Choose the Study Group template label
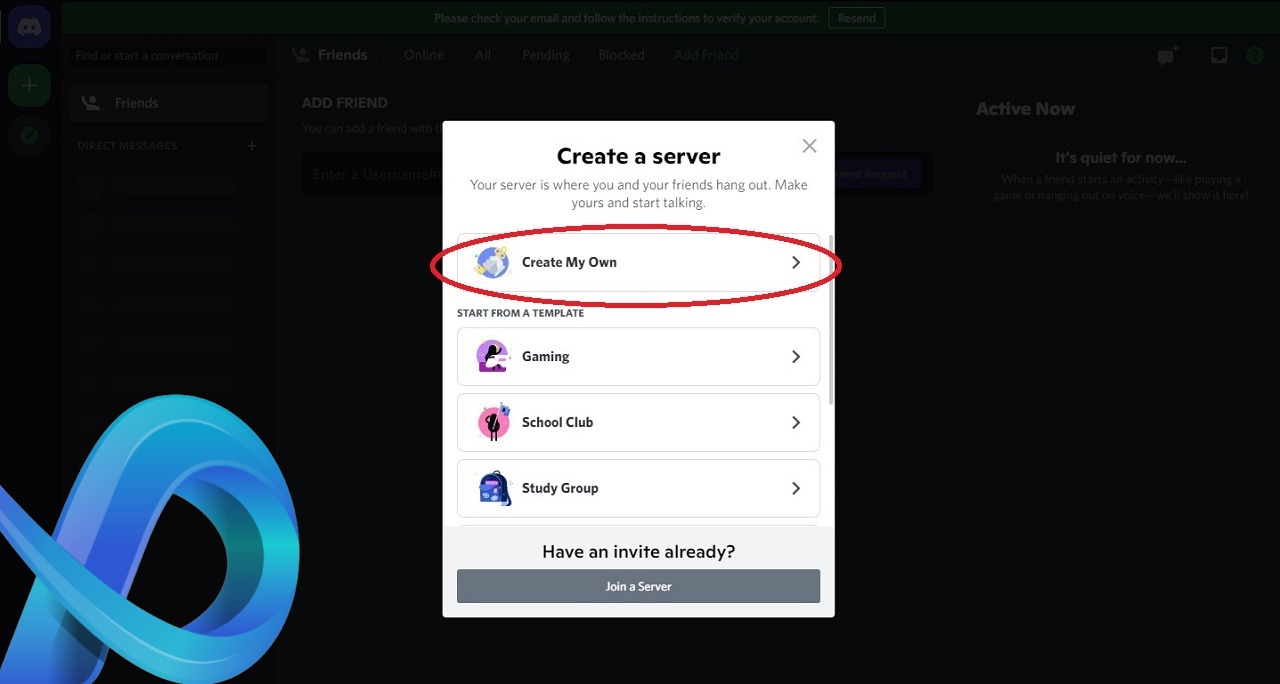The image size is (1280, 684). coord(560,488)
